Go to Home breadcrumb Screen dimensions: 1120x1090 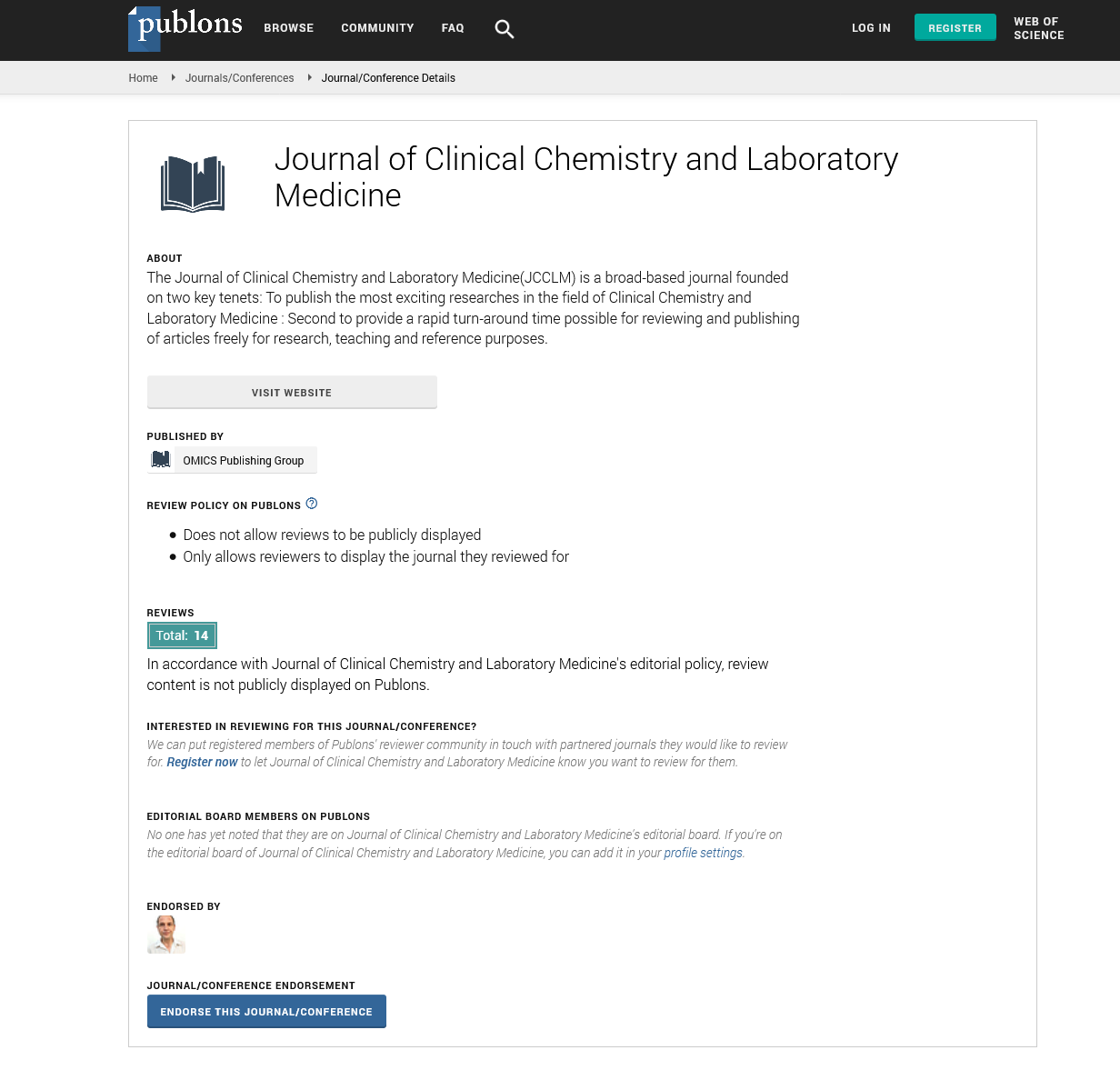click(x=144, y=78)
